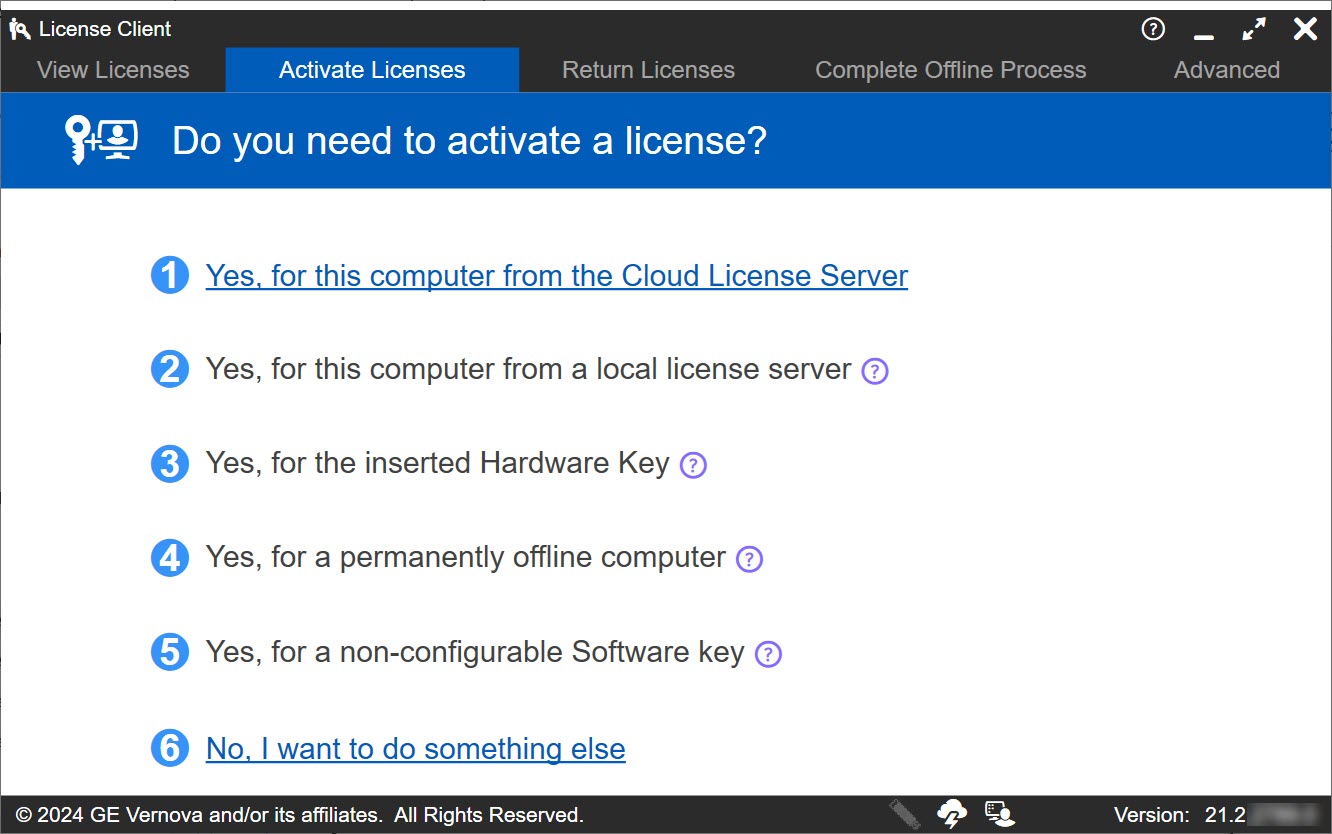
Task: Choose Yes, for this computer from Cloud License Server
Action: coord(557,276)
